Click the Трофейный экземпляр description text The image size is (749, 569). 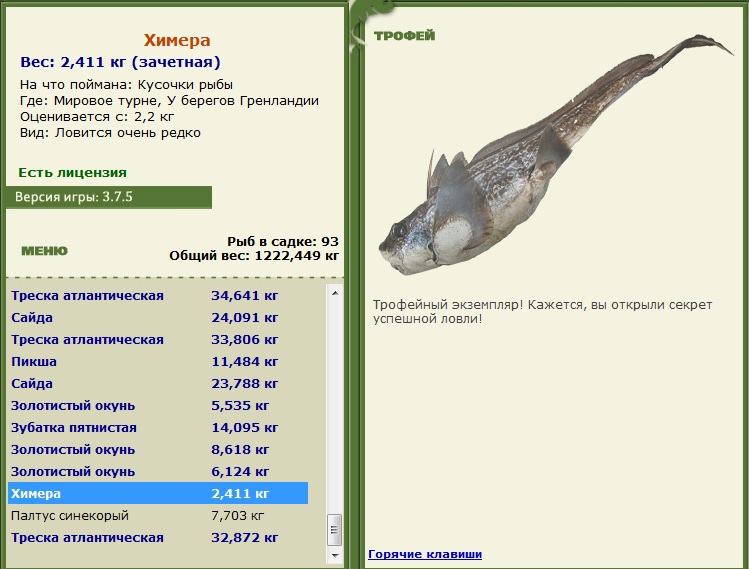pos(542,311)
